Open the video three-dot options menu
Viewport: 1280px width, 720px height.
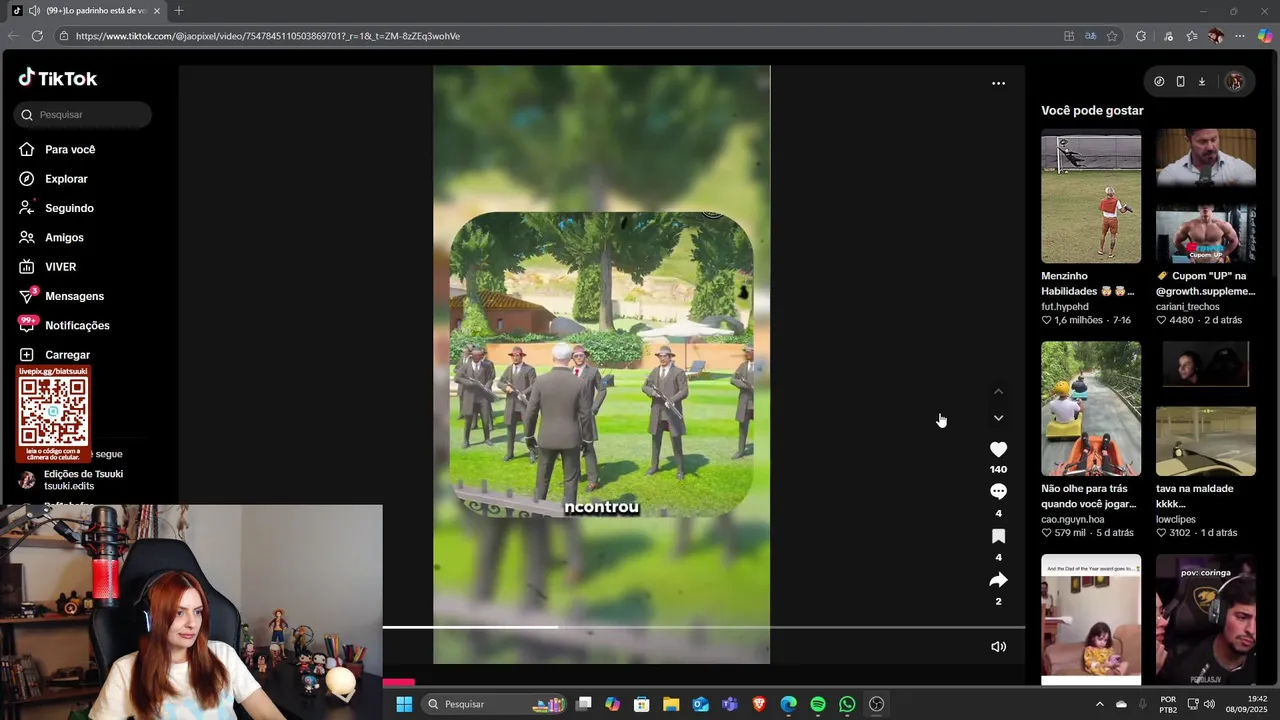click(998, 83)
